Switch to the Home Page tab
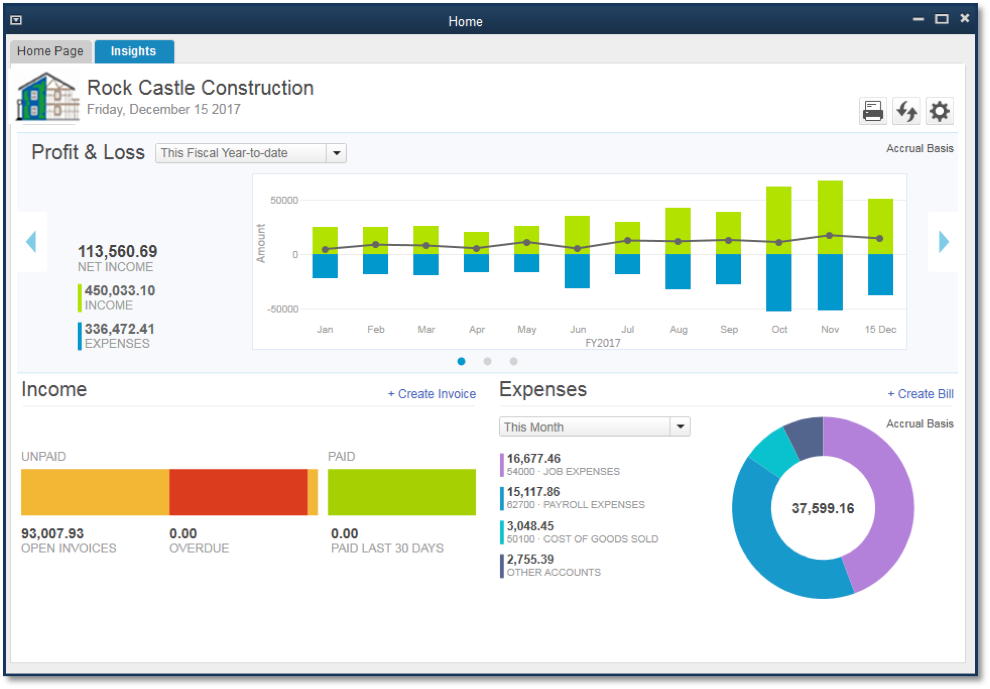Viewport: 990px width, 689px height. (51, 51)
